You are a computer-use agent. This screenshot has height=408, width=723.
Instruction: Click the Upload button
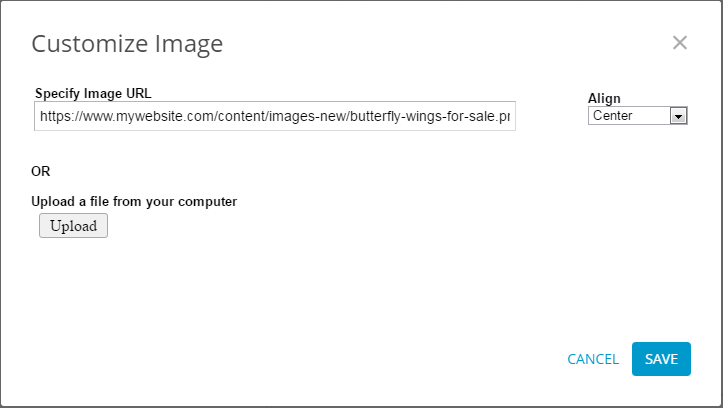click(x=73, y=225)
